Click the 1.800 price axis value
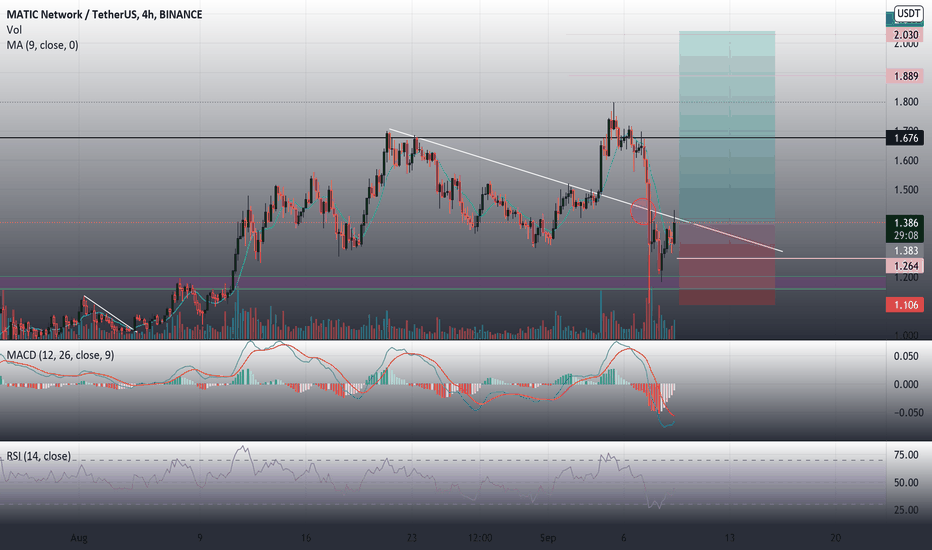 coord(906,102)
